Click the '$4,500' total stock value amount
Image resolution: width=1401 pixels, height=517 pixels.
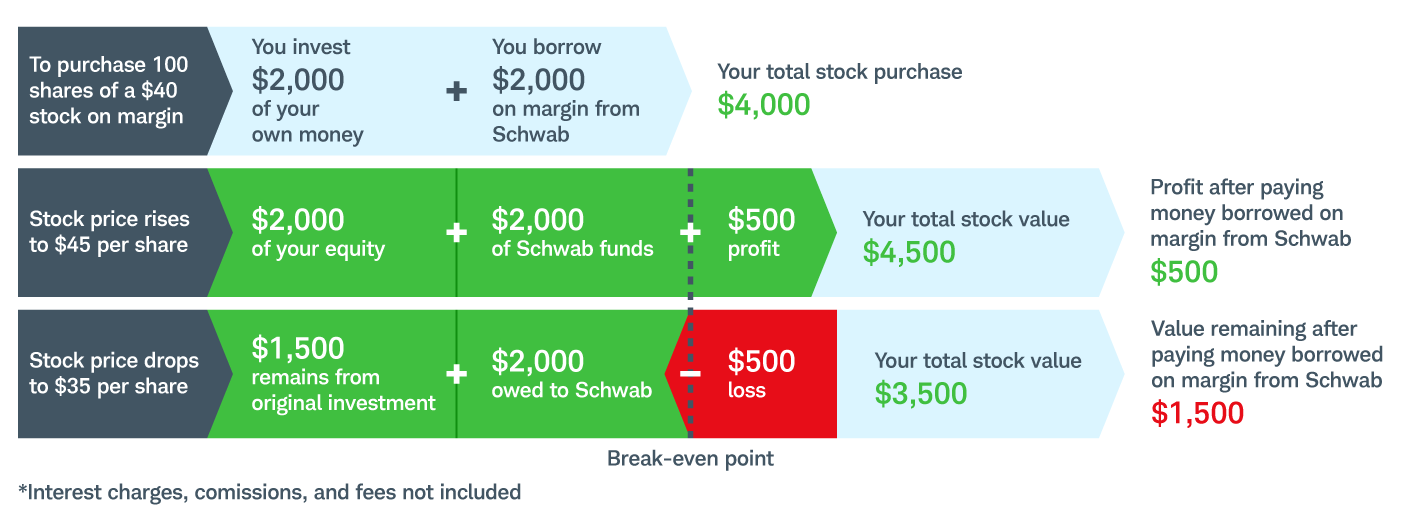click(x=909, y=251)
